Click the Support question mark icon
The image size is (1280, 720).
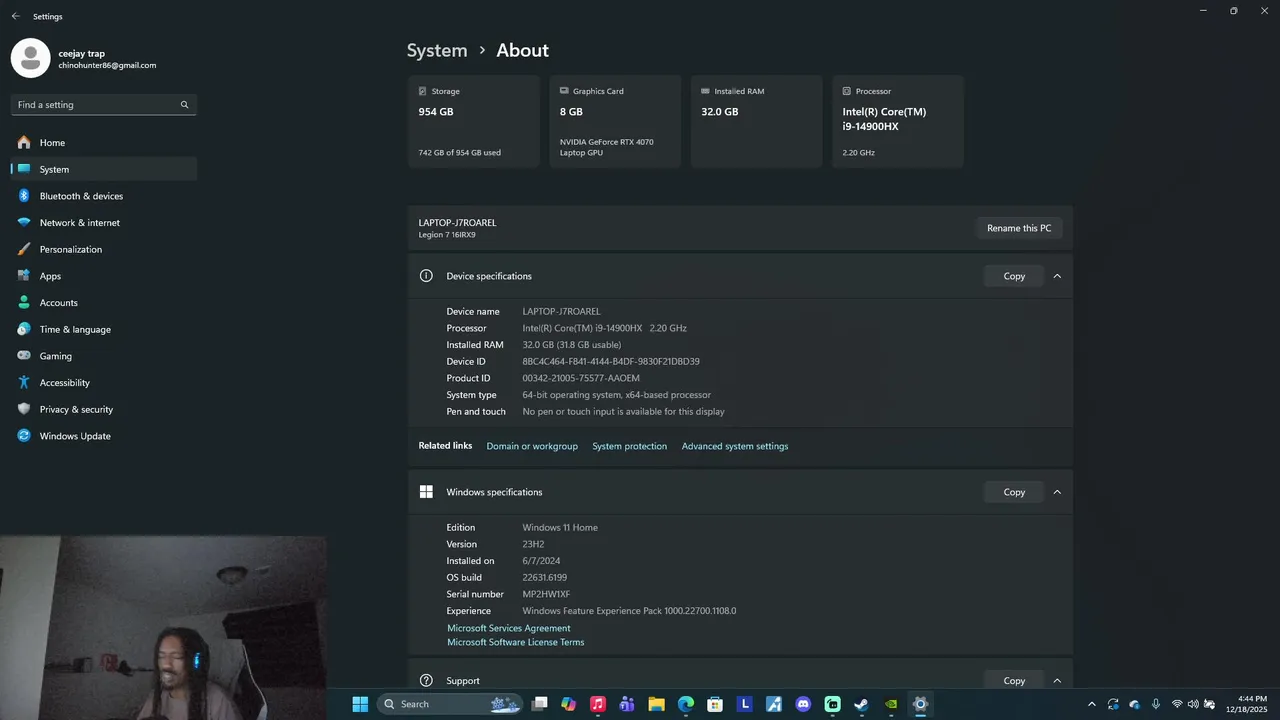tap(426, 681)
